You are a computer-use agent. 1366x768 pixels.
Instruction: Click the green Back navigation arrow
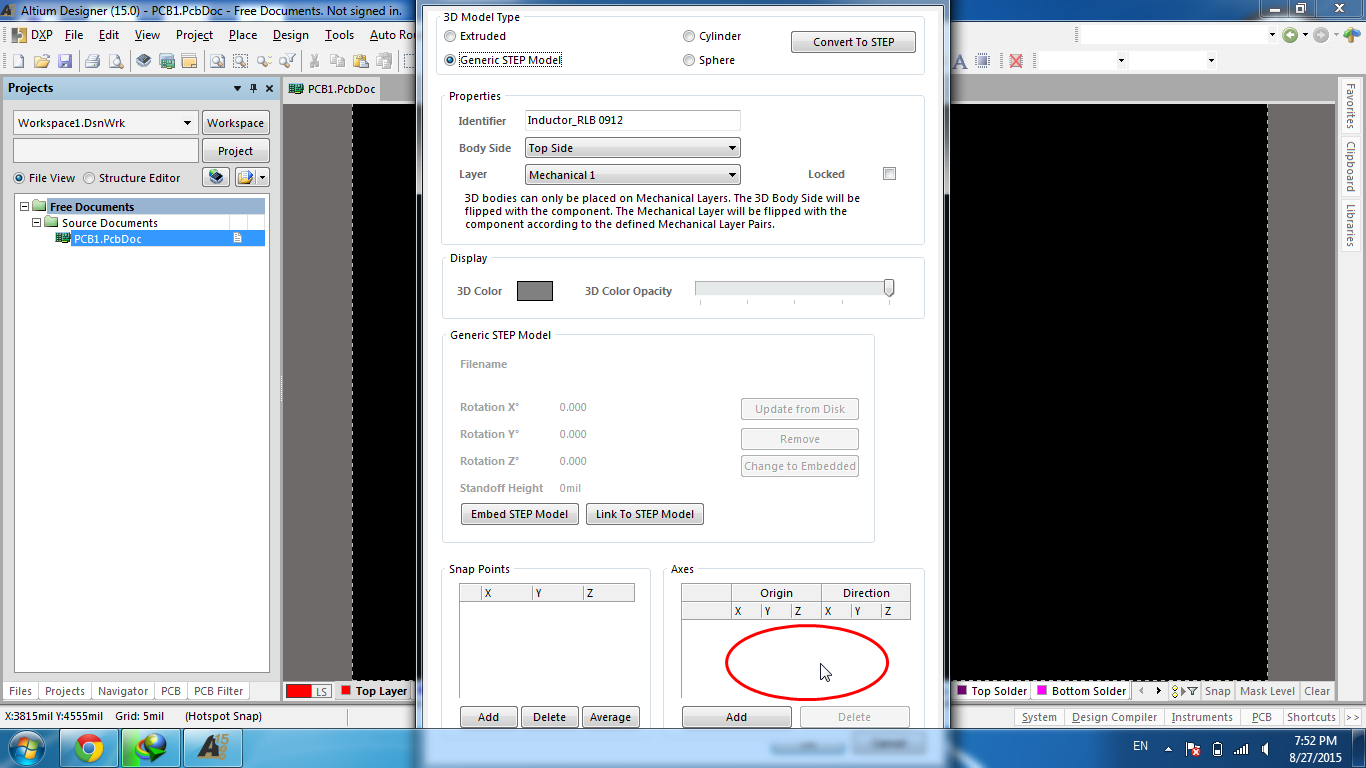[1290, 35]
